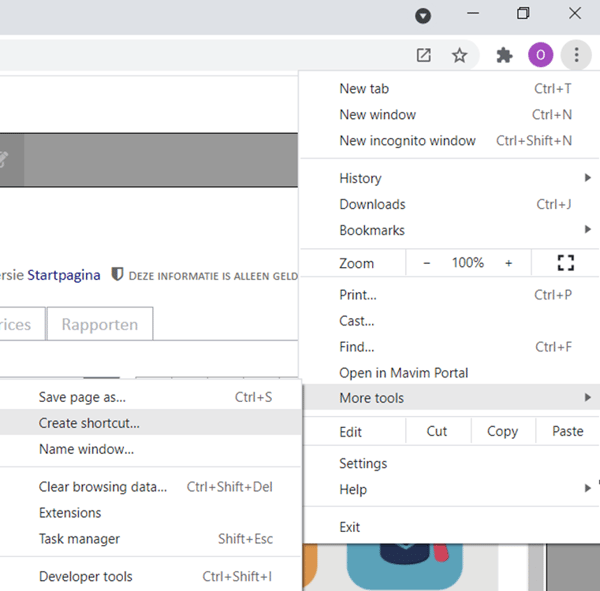Click the three-dot Chrome menu icon
The image size is (600, 591).
pyautogui.click(x=576, y=56)
